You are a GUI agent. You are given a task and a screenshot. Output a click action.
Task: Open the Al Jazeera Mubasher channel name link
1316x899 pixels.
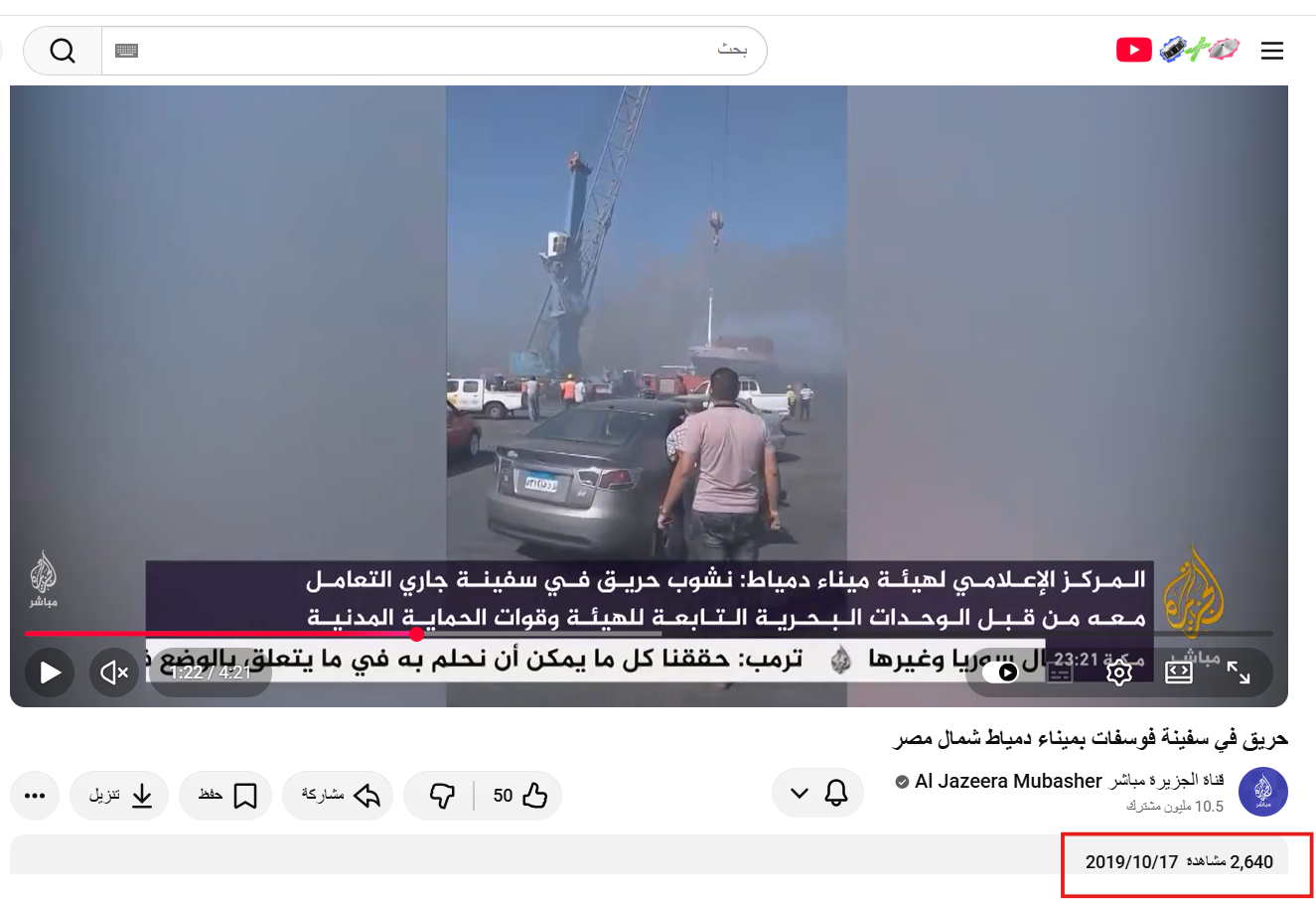[1070, 781]
